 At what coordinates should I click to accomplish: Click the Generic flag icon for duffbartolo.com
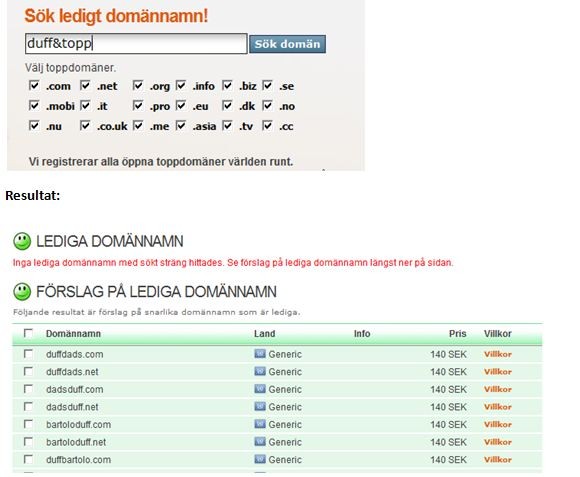pos(260,459)
